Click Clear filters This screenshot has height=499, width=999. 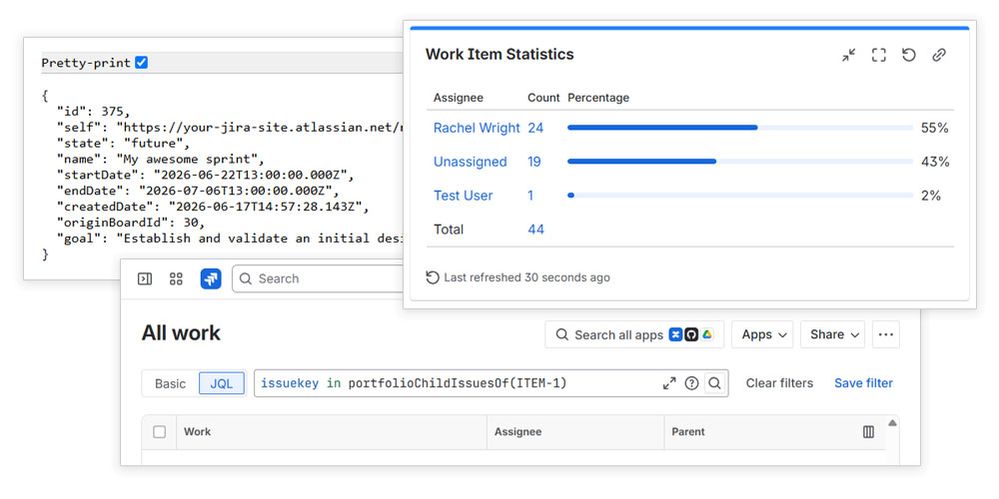(779, 383)
